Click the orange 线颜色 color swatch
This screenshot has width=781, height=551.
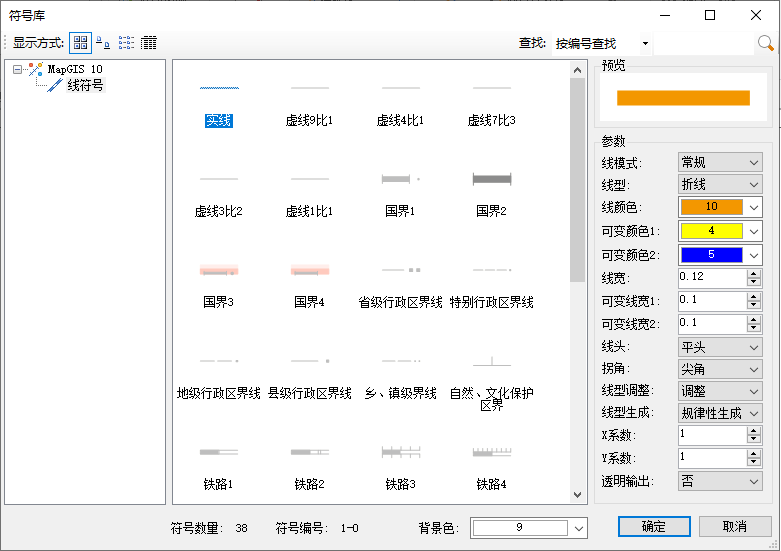pyautogui.click(x=711, y=207)
